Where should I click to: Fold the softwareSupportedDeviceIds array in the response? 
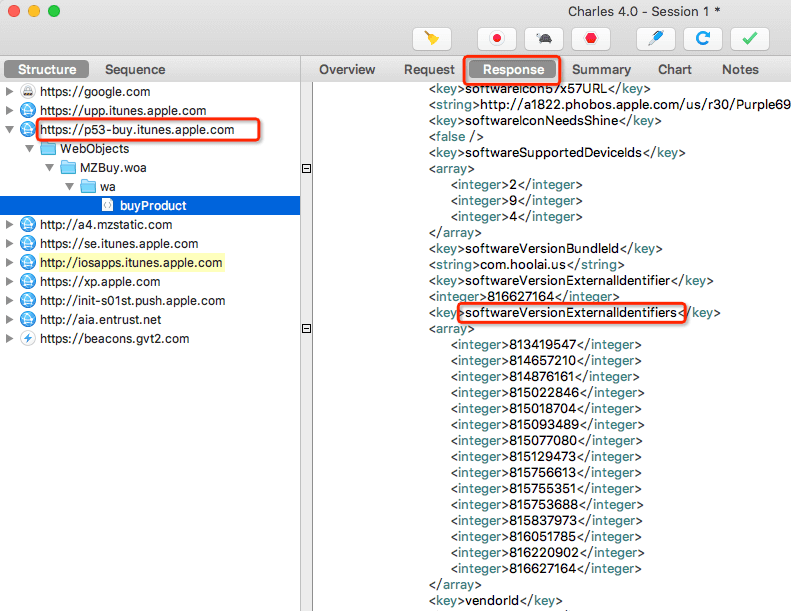(x=307, y=169)
